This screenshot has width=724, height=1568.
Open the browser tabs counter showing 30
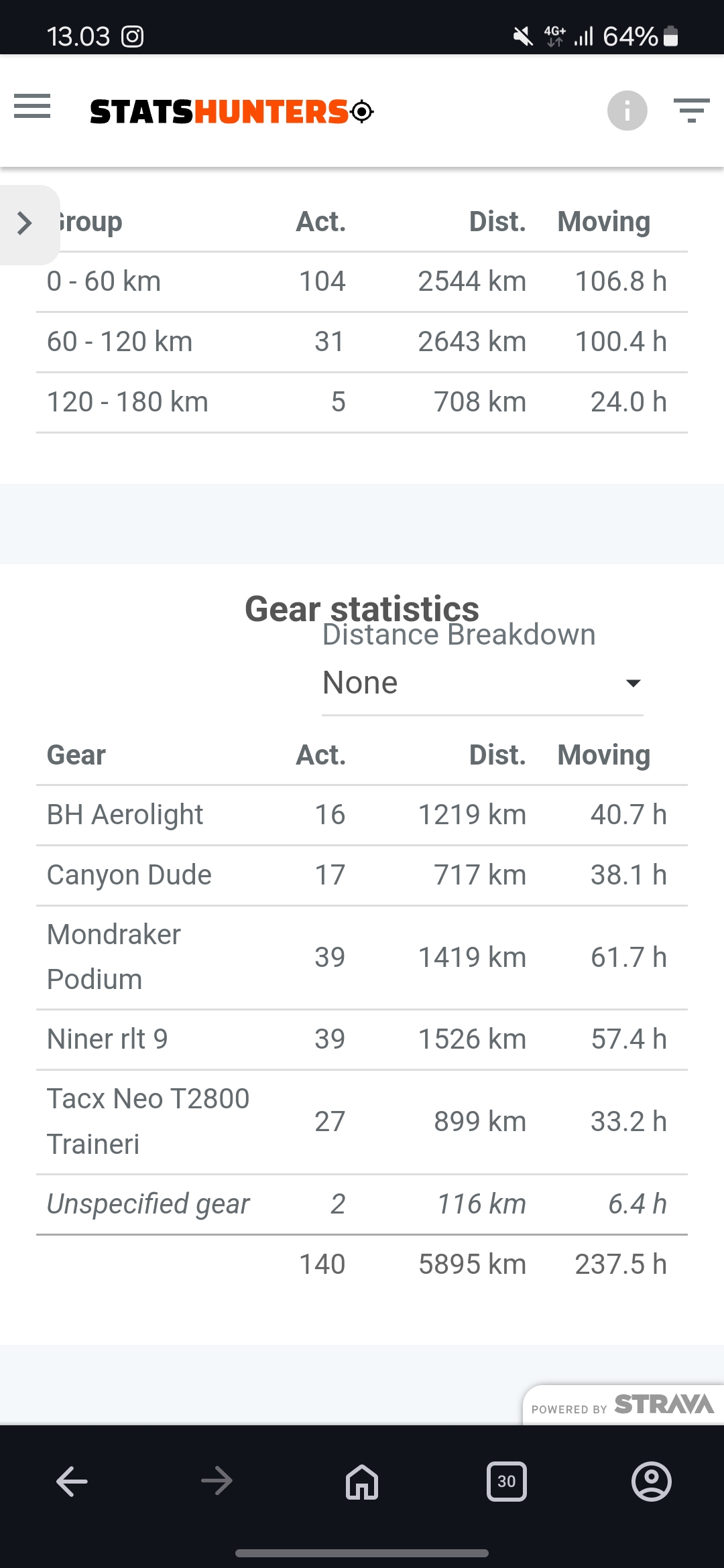click(506, 1481)
